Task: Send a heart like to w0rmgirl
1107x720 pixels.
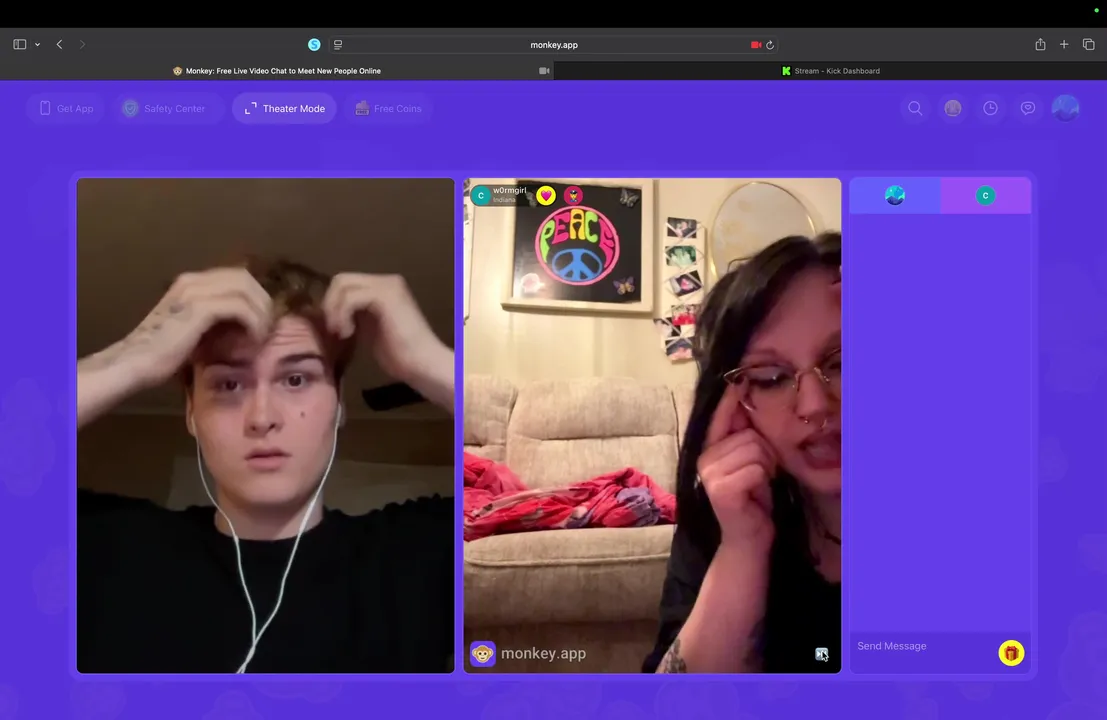Action: pos(546,196)
